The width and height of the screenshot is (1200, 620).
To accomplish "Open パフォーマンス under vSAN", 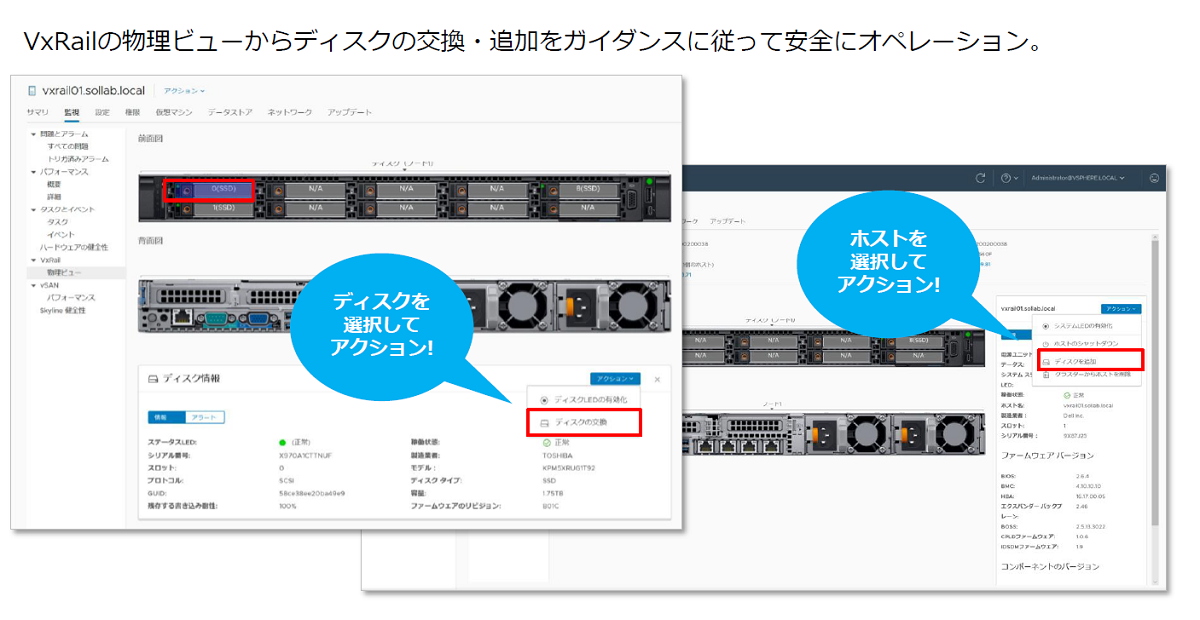I will (71, 297).
